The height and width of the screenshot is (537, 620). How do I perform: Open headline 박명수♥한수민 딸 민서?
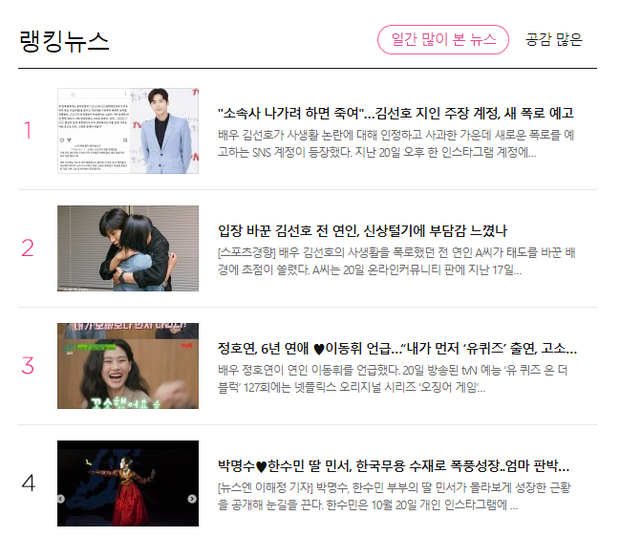click(394, 466)
